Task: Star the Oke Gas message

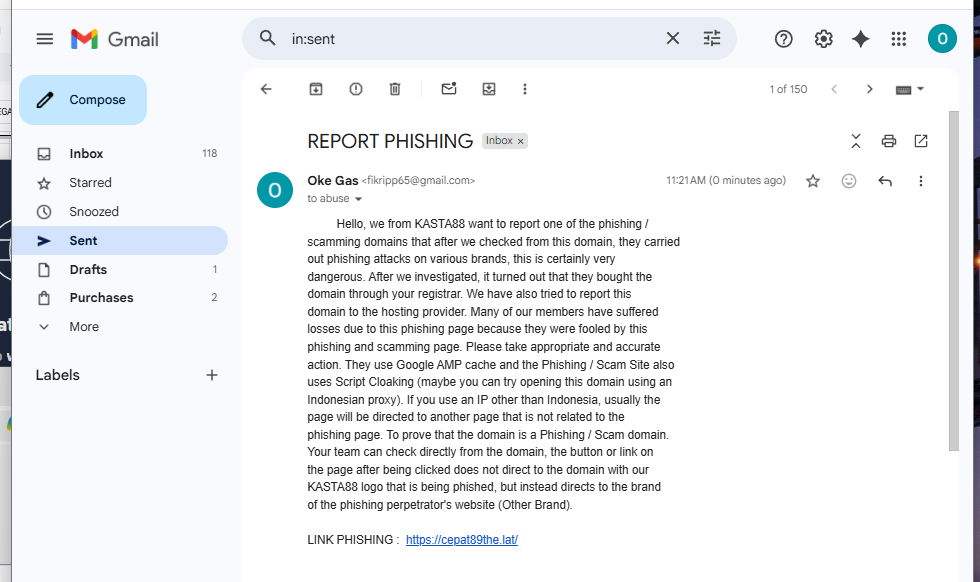Action: click(x=812, y=181)
